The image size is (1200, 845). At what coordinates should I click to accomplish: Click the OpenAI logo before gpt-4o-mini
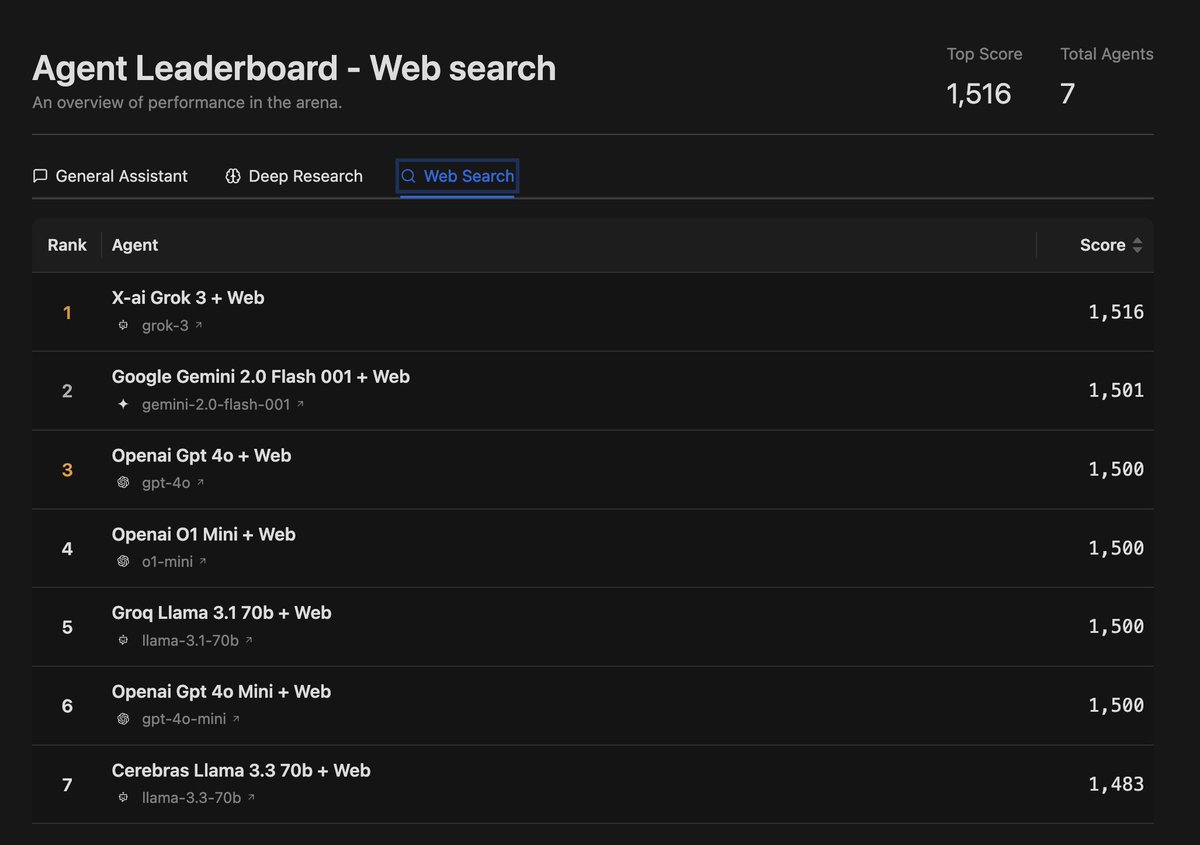123,720
